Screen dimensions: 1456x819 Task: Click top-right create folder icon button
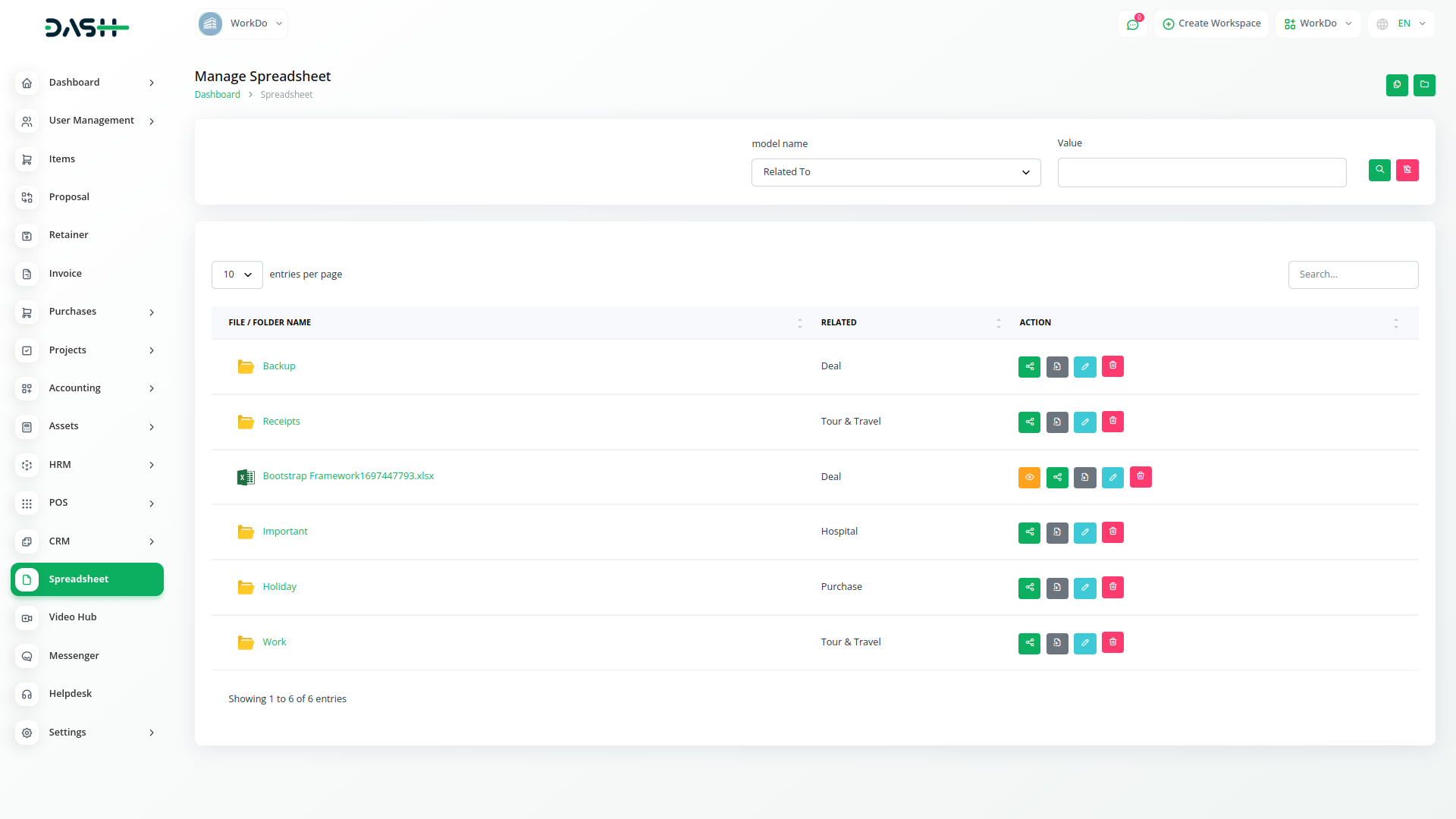(1424, 85)
